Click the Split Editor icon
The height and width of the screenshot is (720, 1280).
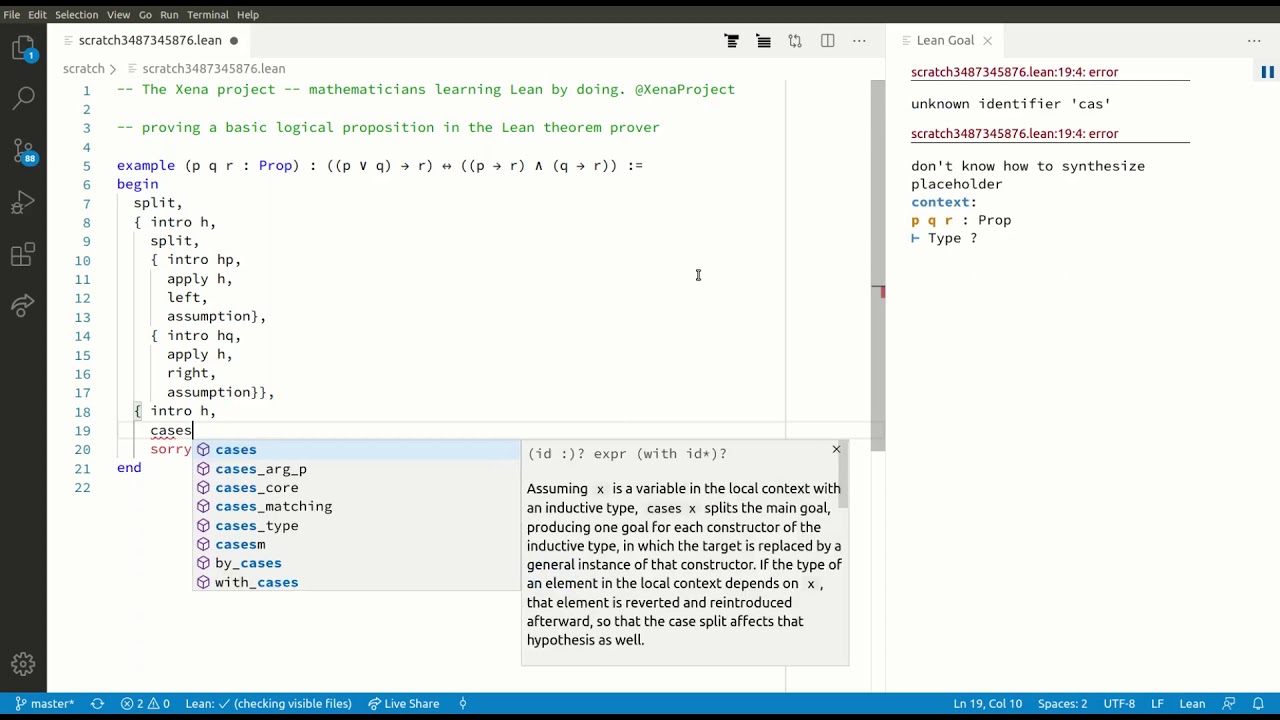(x=827, y=41)
